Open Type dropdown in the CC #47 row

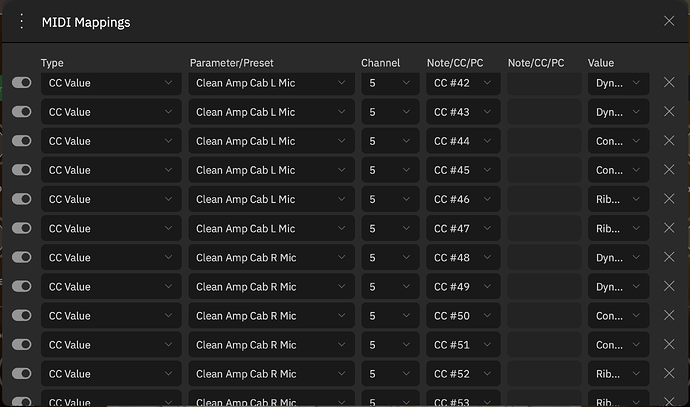111,228
